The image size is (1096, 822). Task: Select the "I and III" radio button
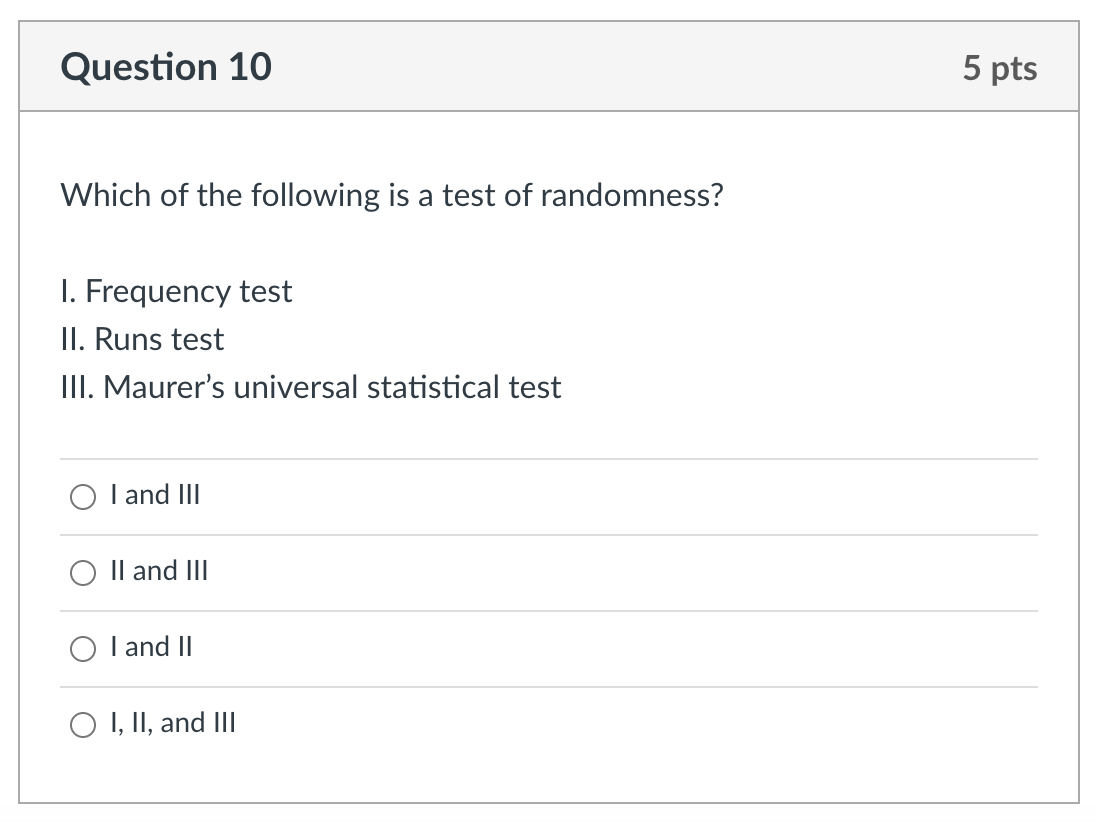click(x=82, y=496)
